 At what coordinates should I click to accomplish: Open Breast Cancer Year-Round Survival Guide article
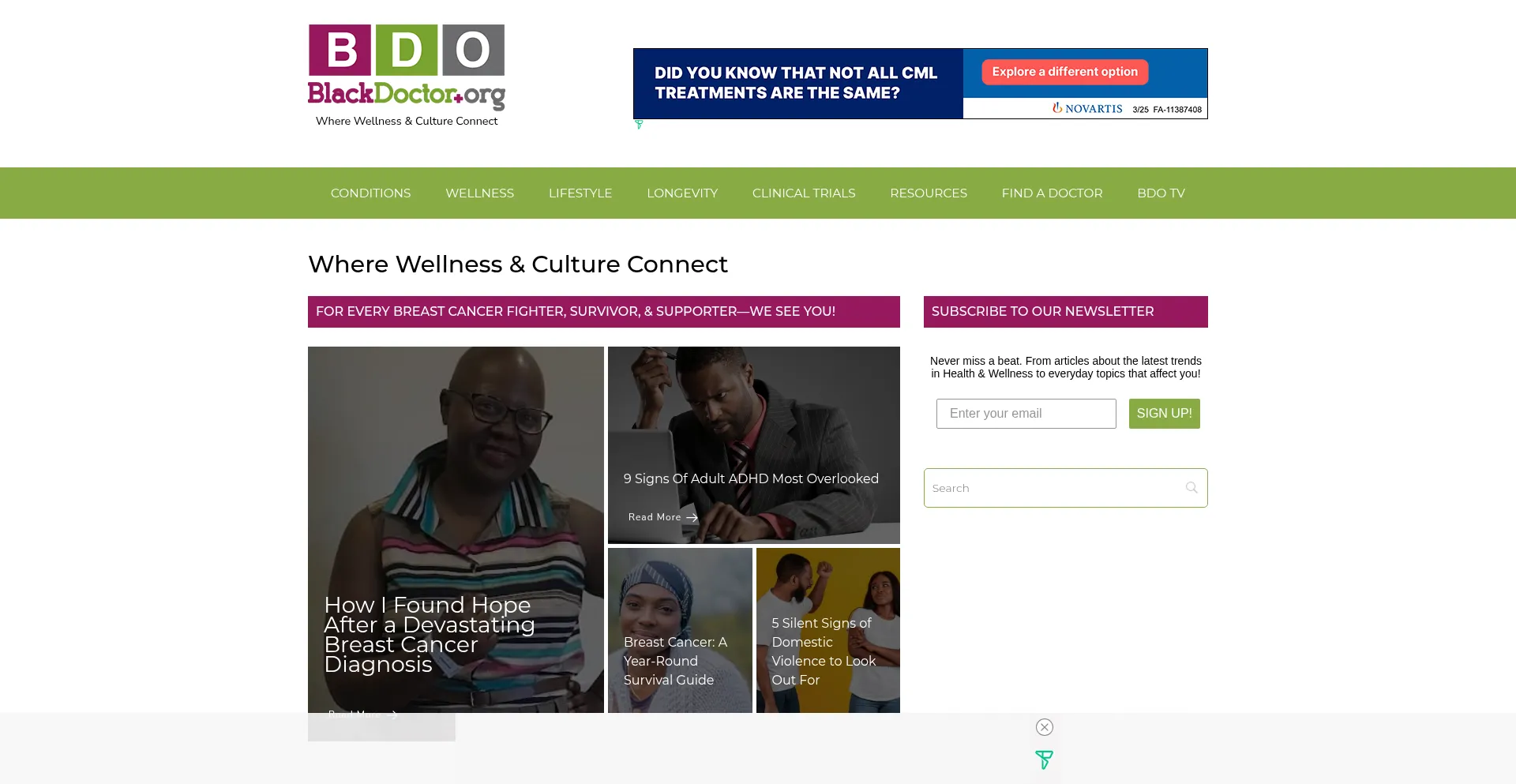tap(675, 661)
